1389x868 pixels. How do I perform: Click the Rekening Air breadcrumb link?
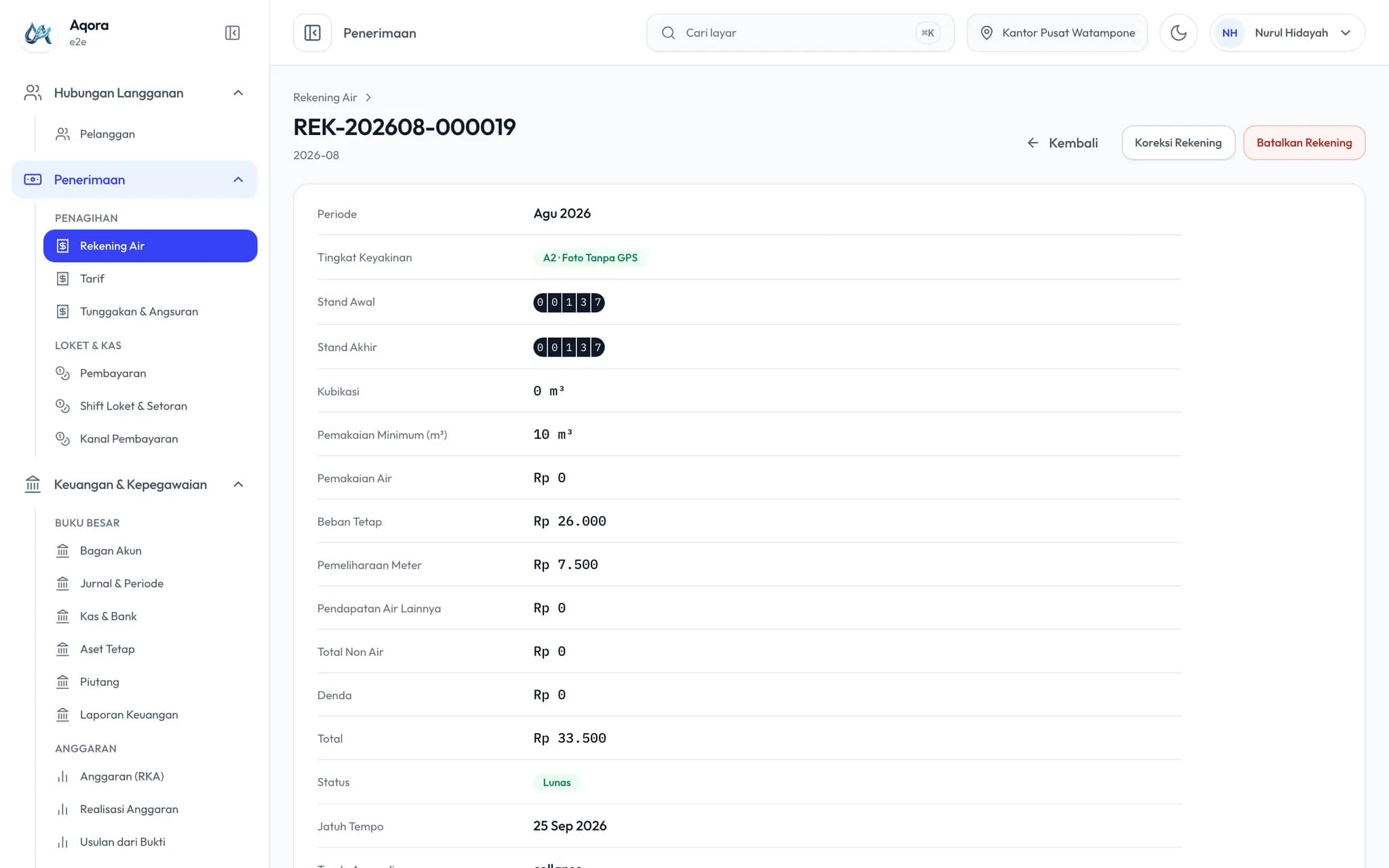coord(325,98)
